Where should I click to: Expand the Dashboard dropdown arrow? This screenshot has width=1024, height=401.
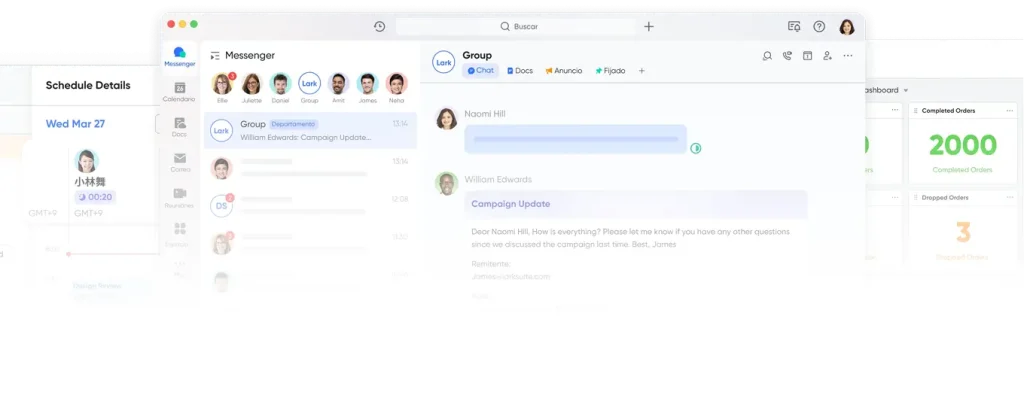pyautogui.click(x=906, y=90)
